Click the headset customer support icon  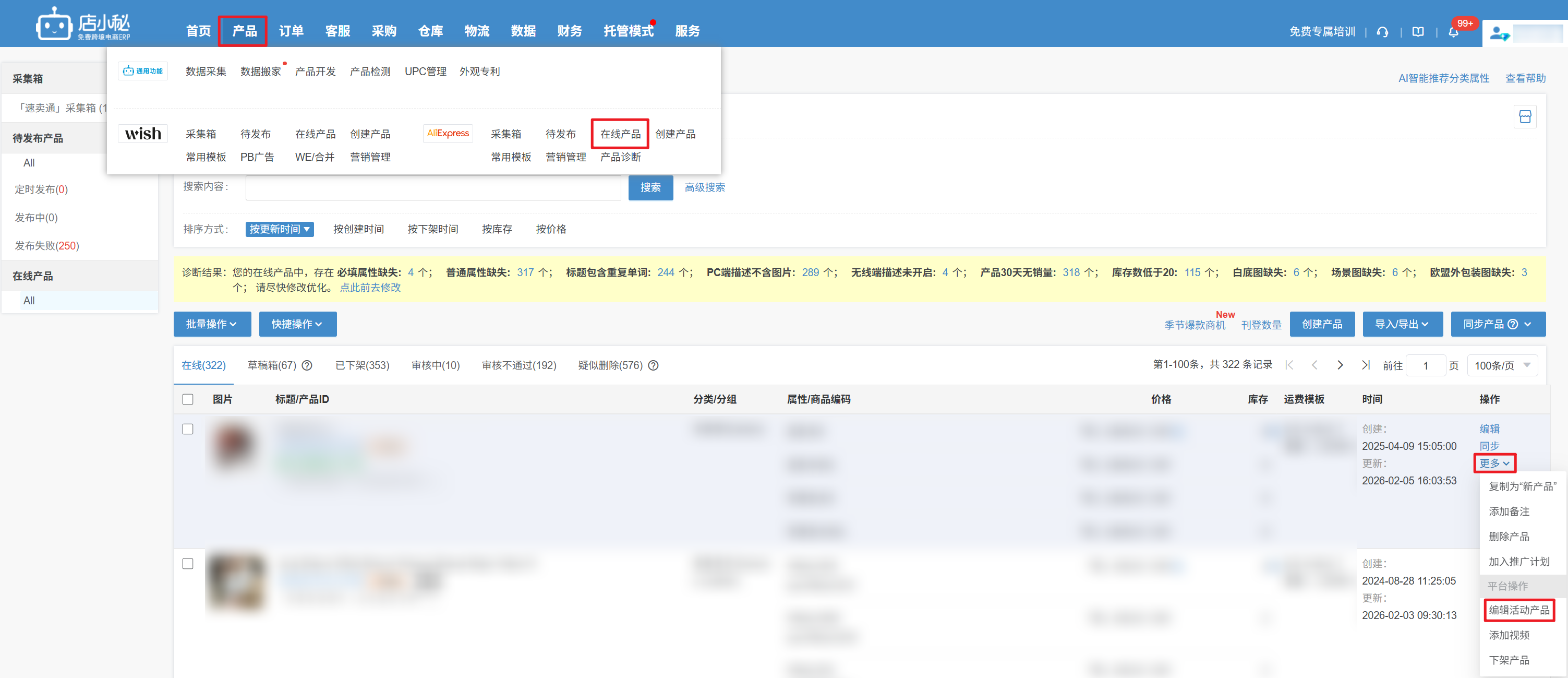point(1382,32)
